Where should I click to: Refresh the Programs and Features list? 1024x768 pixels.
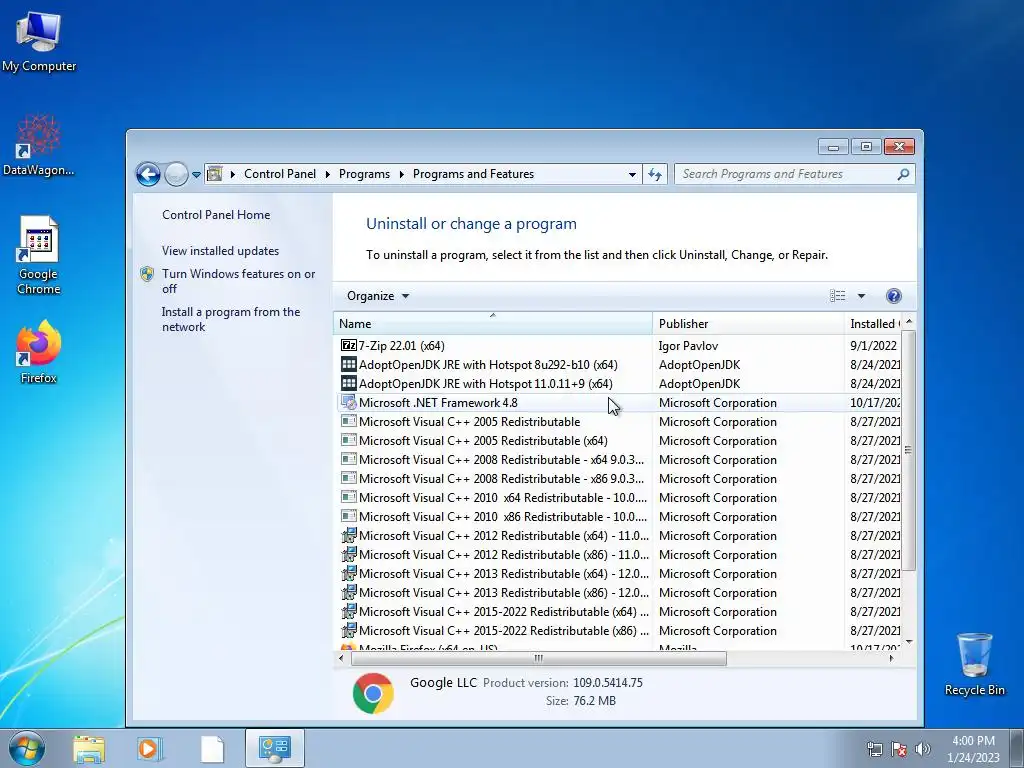pos(655,174)
